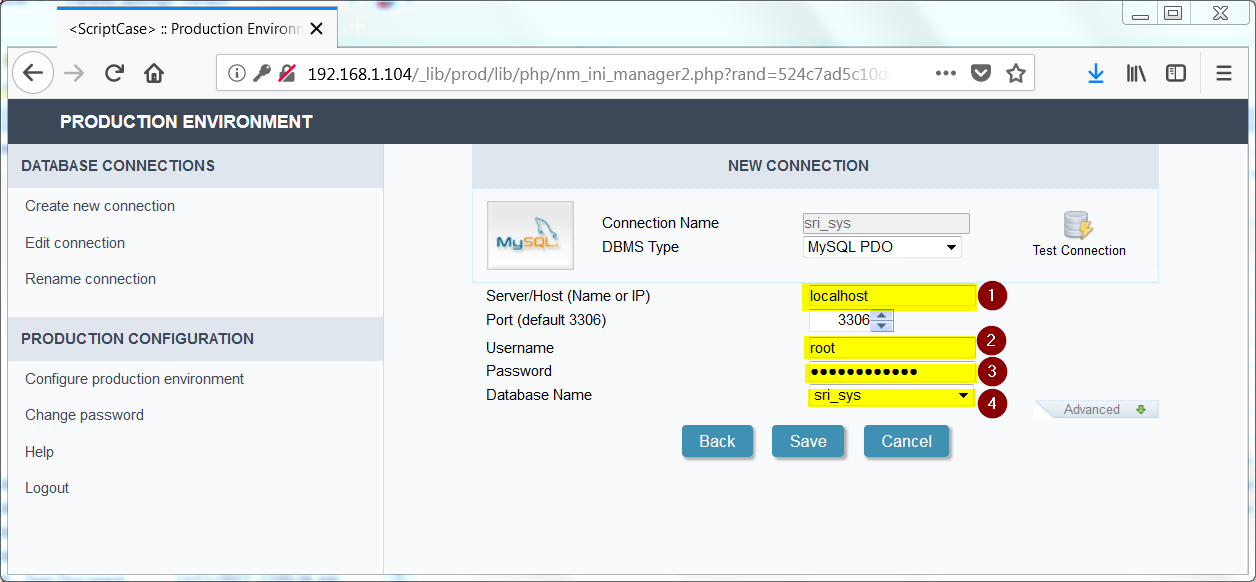Open the Firefox hamburger menu
Image resolution: width=1256 pixels, height=582 pixels.
click(x=1223, y=72)
